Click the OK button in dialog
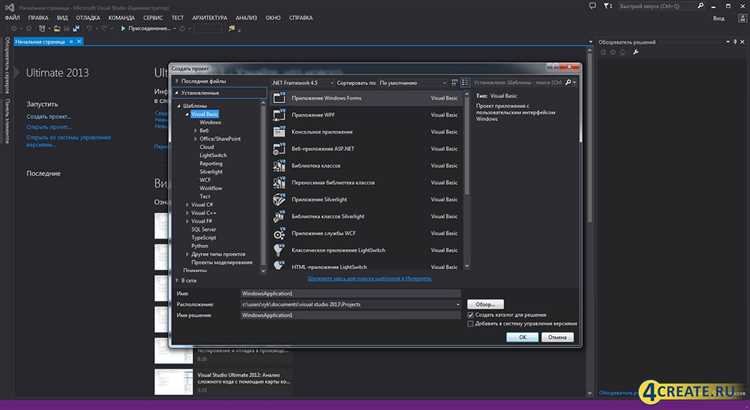This screenshot has height=410, width=750. [x=522, y=337]
